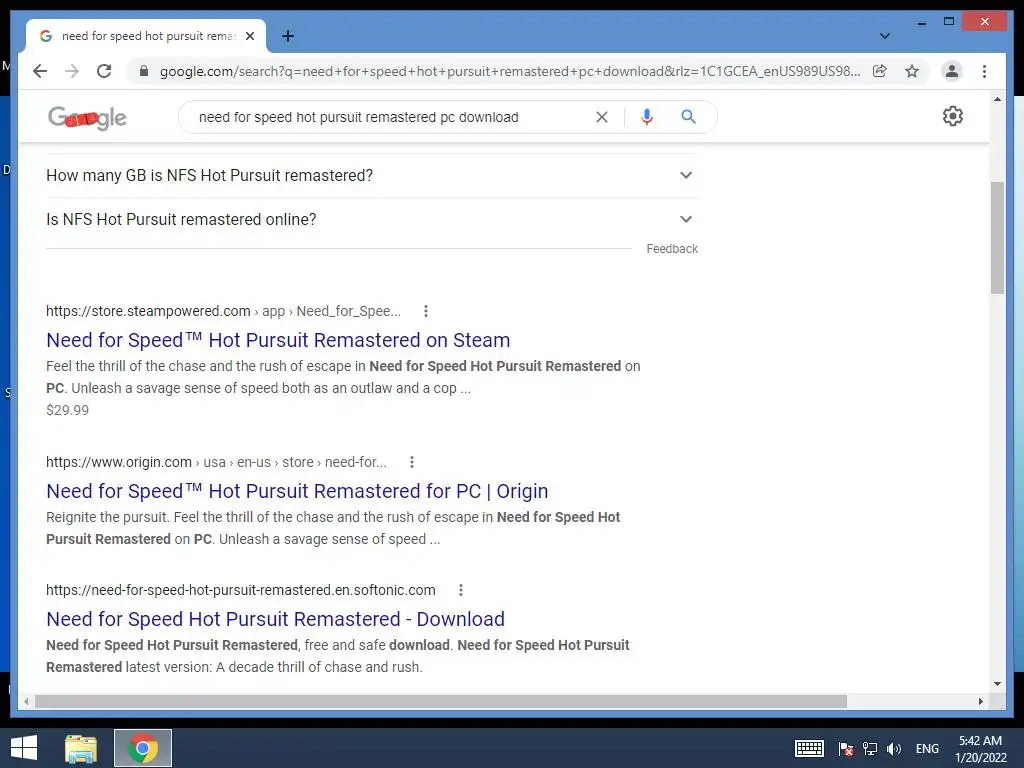The image size is (1024, 768).
Task: View site information via lock icon
Action: [x=144, y=71]
